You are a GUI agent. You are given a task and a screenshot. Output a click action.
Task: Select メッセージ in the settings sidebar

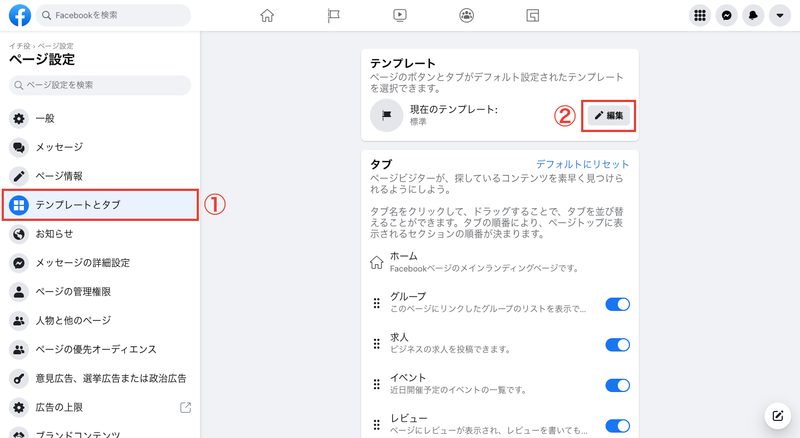coord(100,147)
